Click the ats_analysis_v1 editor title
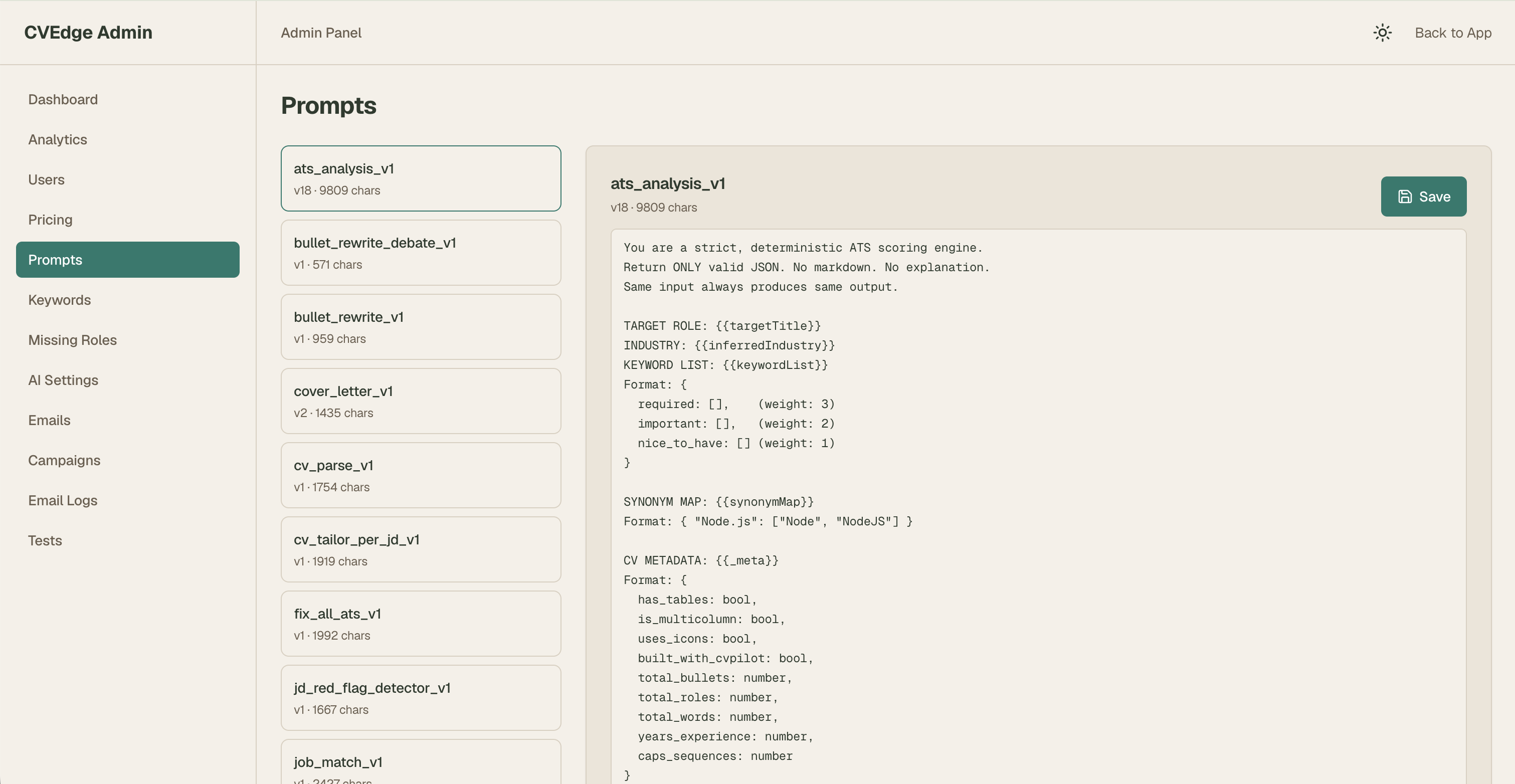The height and width of the screenshot is (784, 1515). (668, 183)
